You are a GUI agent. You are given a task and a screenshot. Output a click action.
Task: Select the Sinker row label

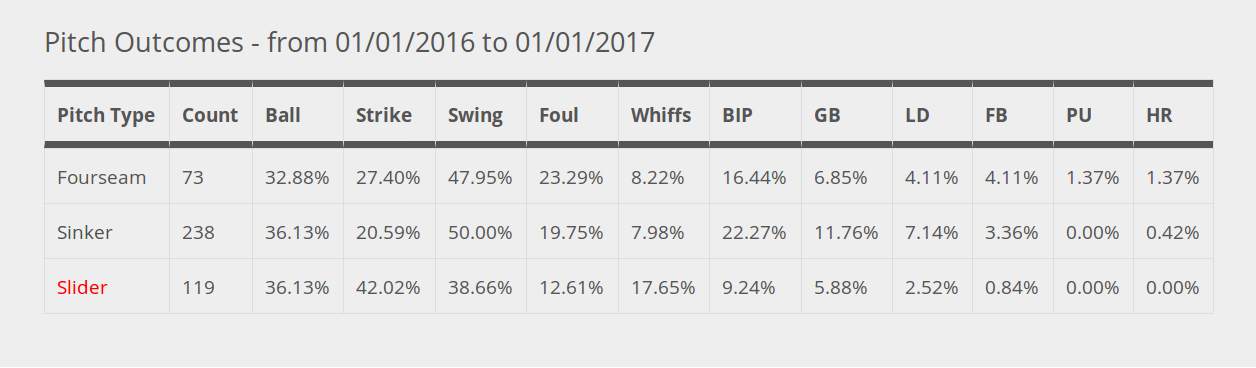tap(85, 232)
